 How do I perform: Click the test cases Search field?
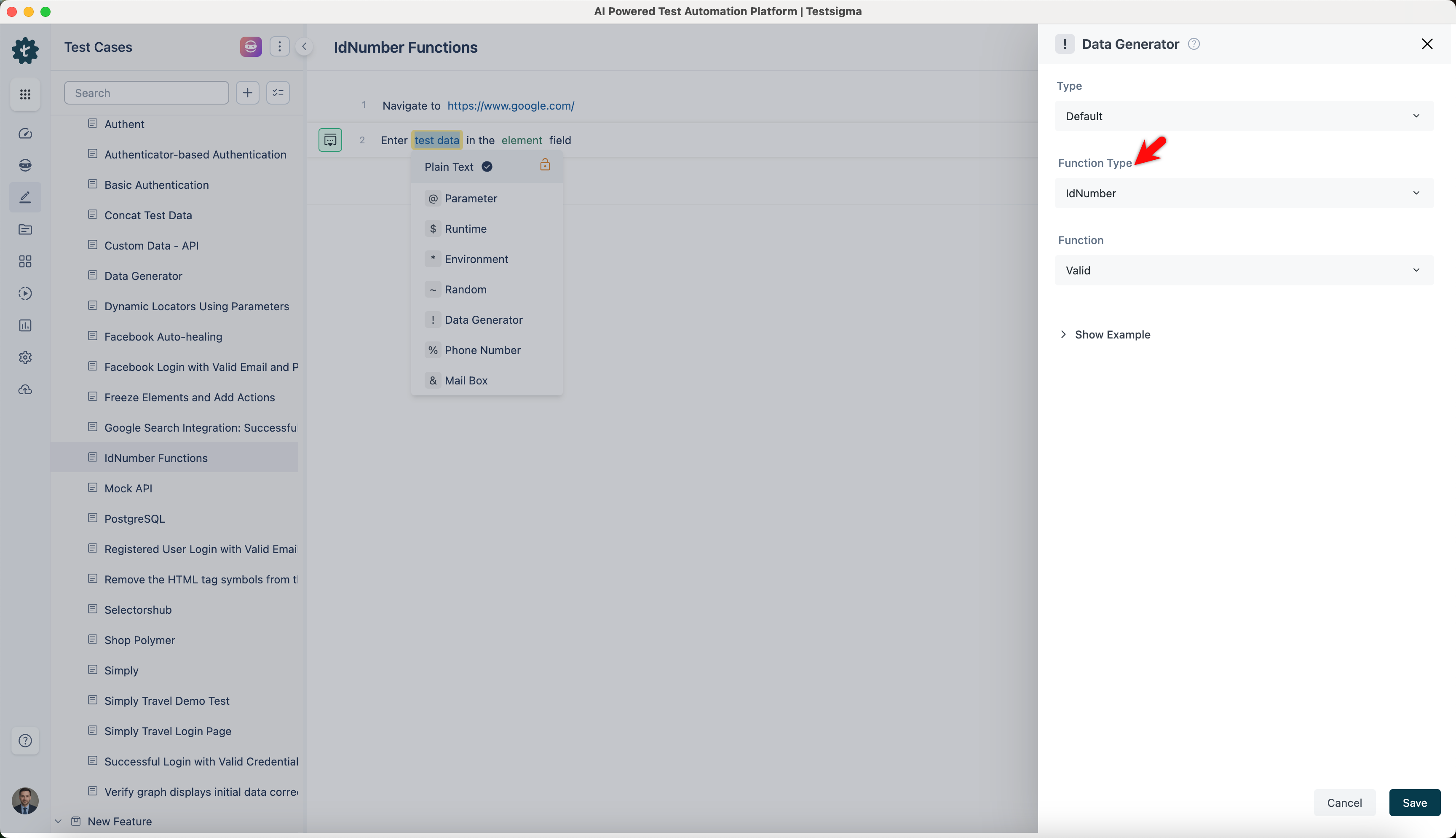pyautogui.click(x=146, y=93)
